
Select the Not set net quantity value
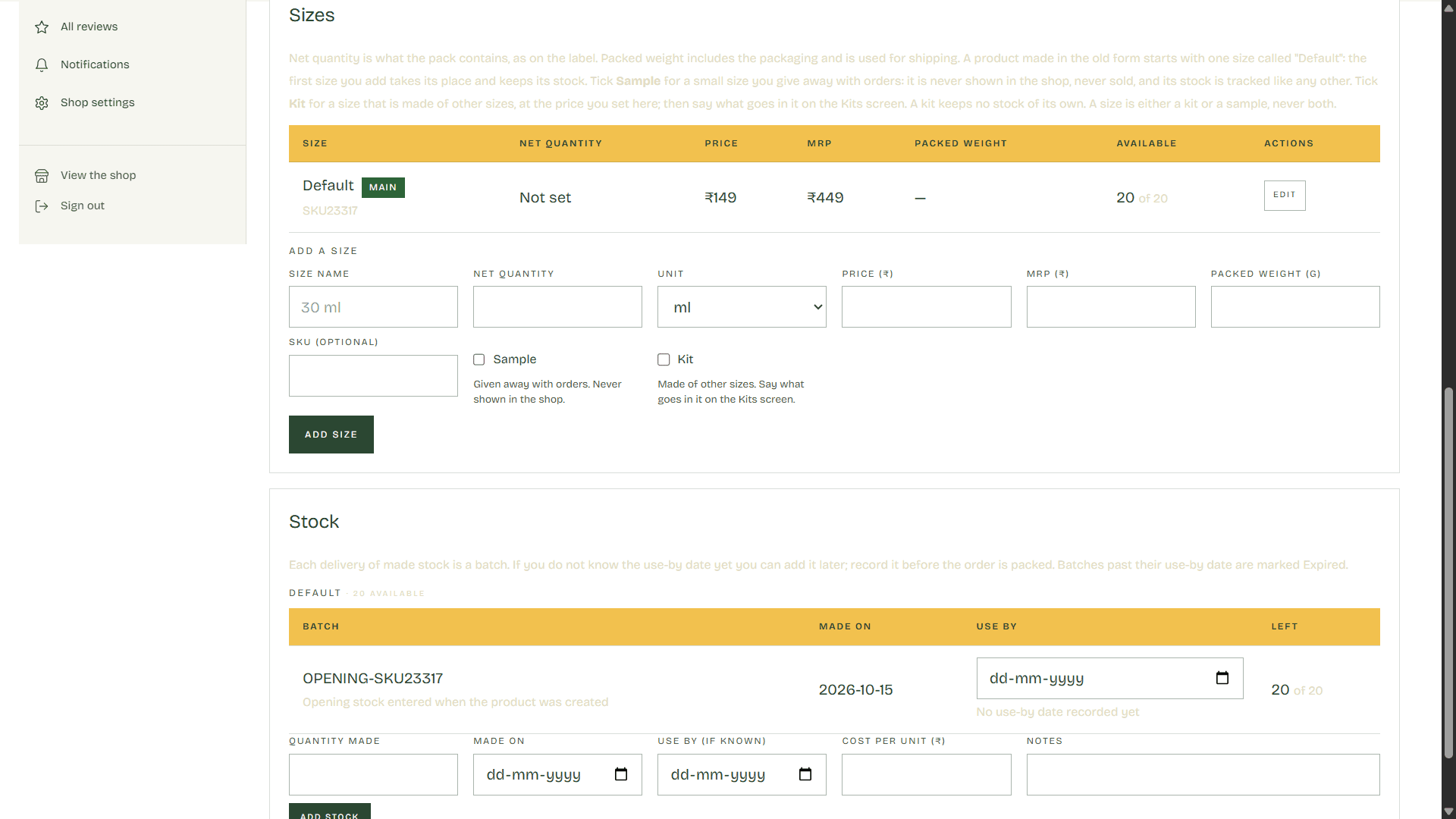[545, 198]
